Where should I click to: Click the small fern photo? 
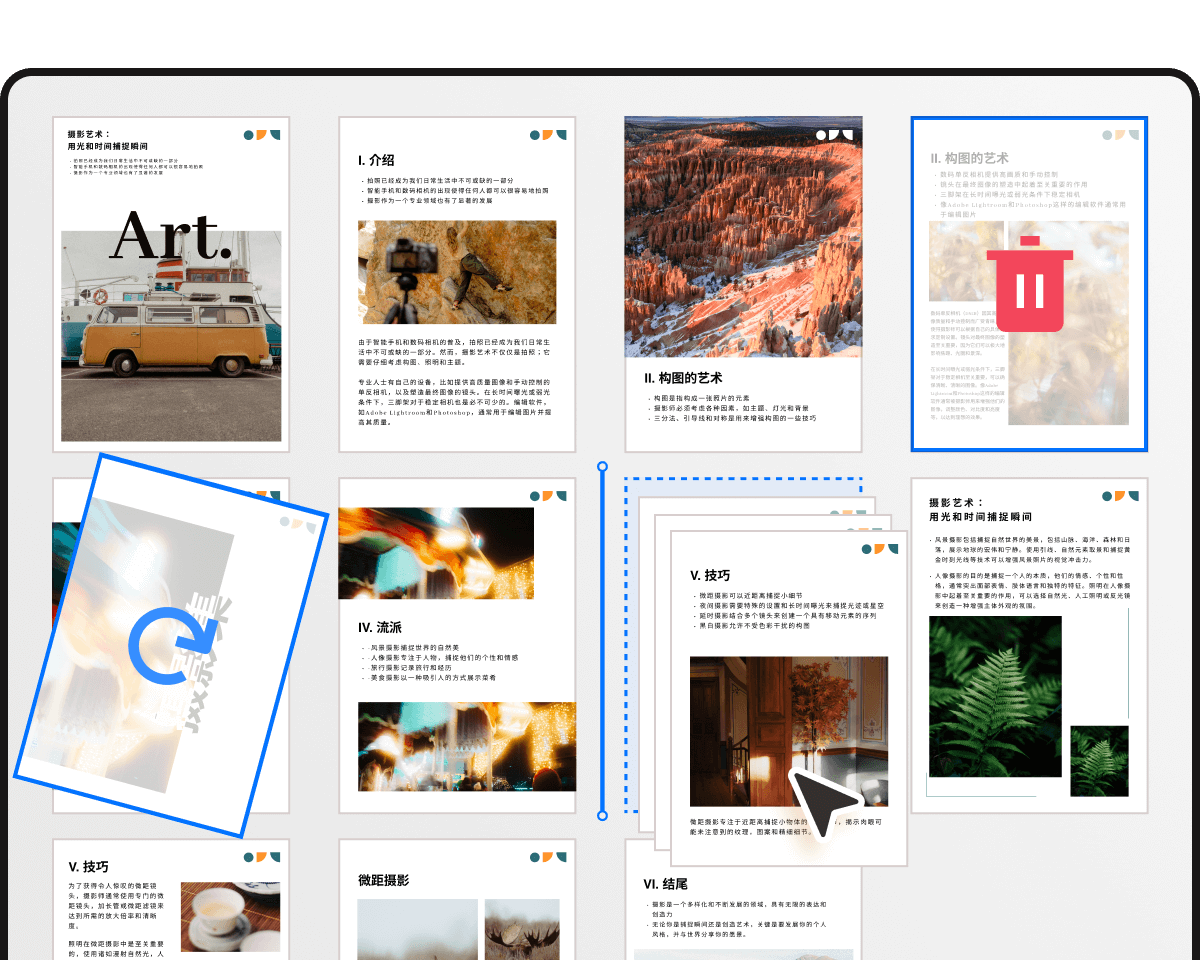tap(1099, 761)
